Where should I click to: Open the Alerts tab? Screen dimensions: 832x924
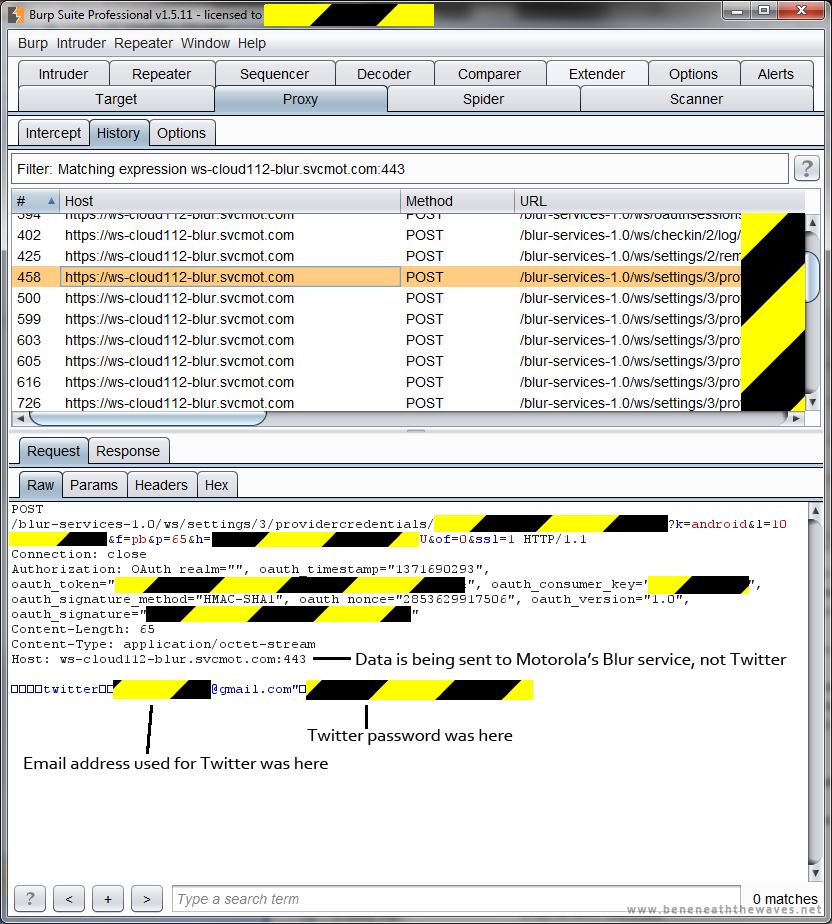click(x=776, y=74)
